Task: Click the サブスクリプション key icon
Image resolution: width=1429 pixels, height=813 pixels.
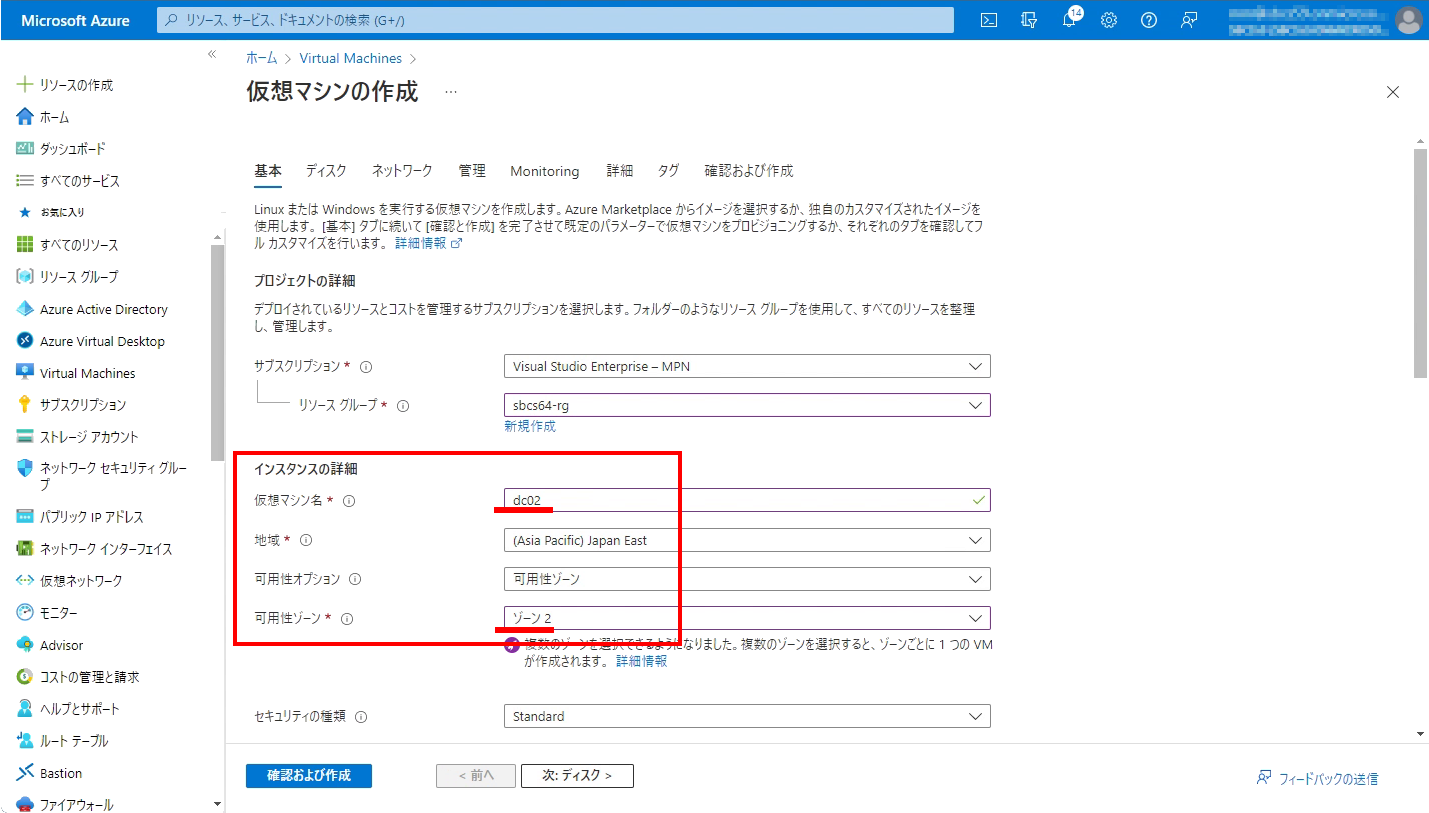Action: (x=25, y=405)
